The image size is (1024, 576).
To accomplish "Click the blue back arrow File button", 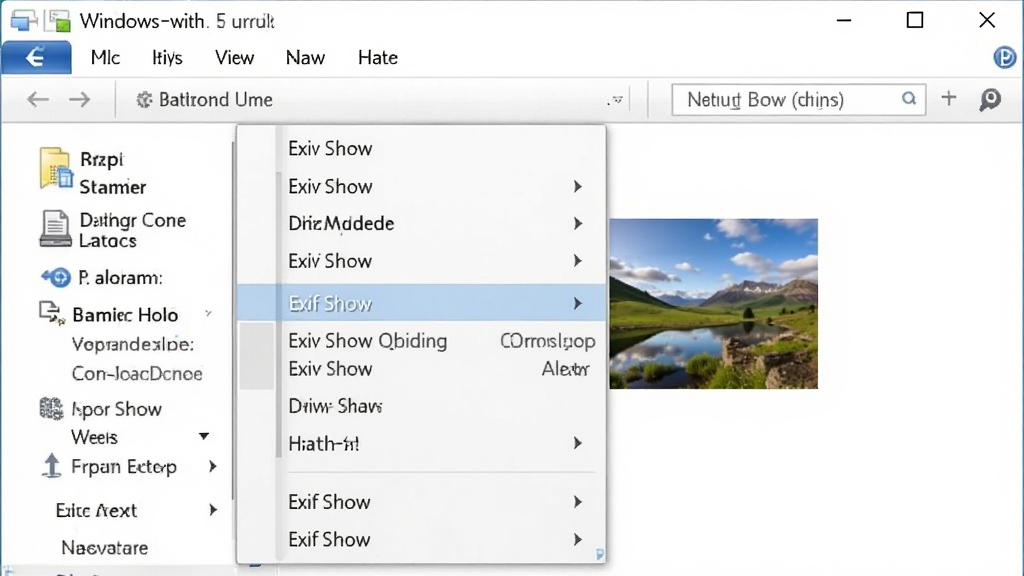I will tap(36, 57).
